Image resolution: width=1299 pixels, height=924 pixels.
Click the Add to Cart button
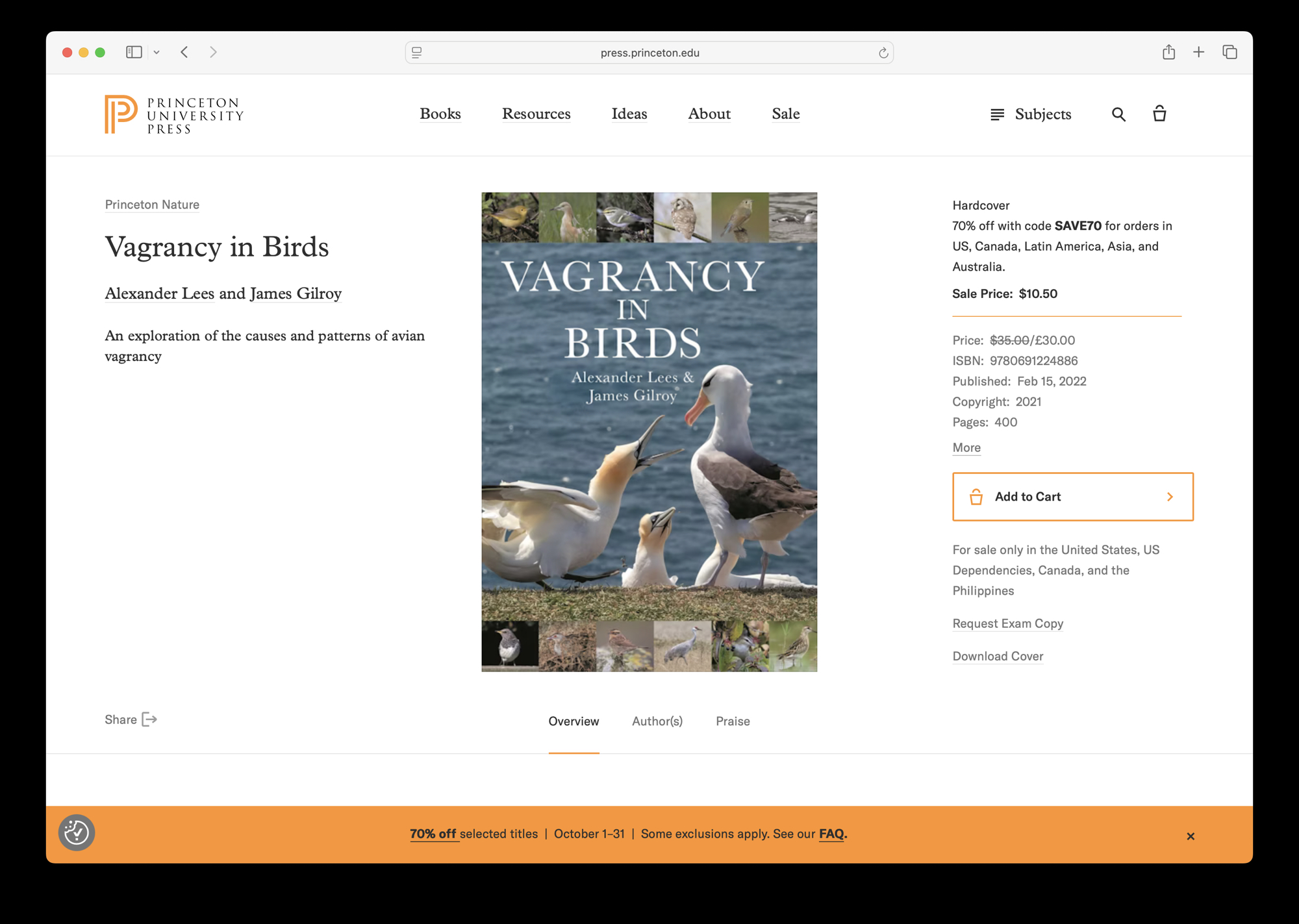coord(1072,497)
